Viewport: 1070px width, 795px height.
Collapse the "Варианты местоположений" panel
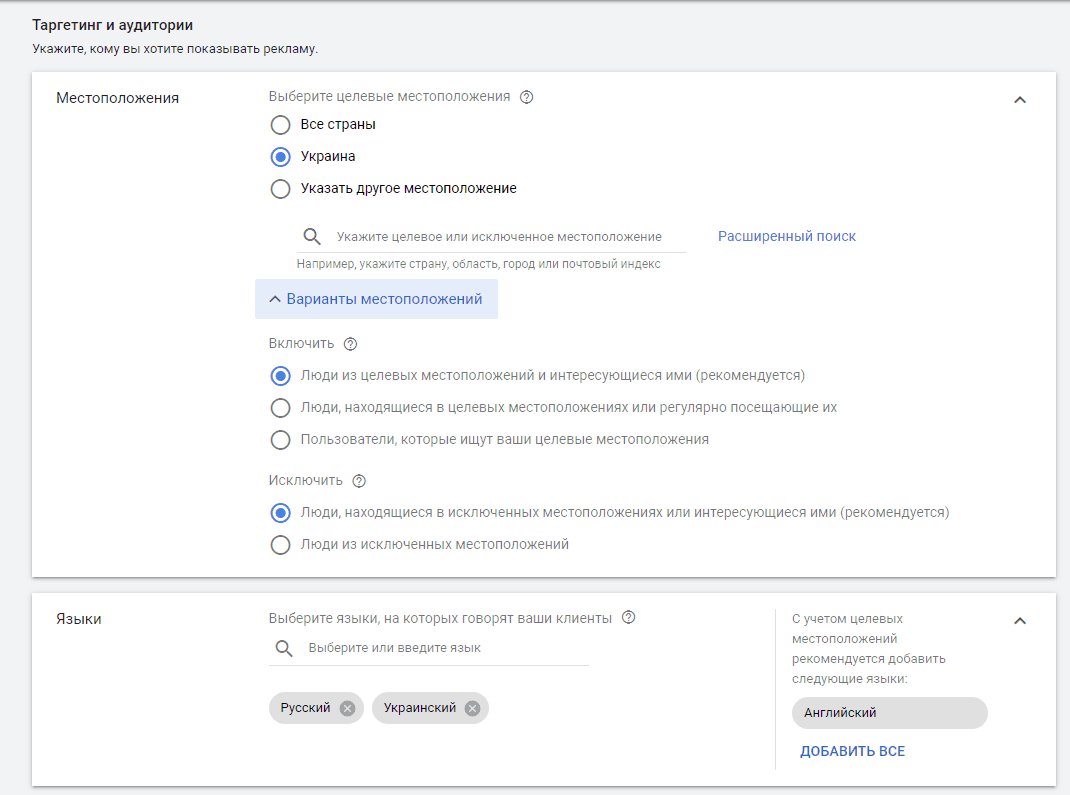pyautogui.click(x=376, y=298)
